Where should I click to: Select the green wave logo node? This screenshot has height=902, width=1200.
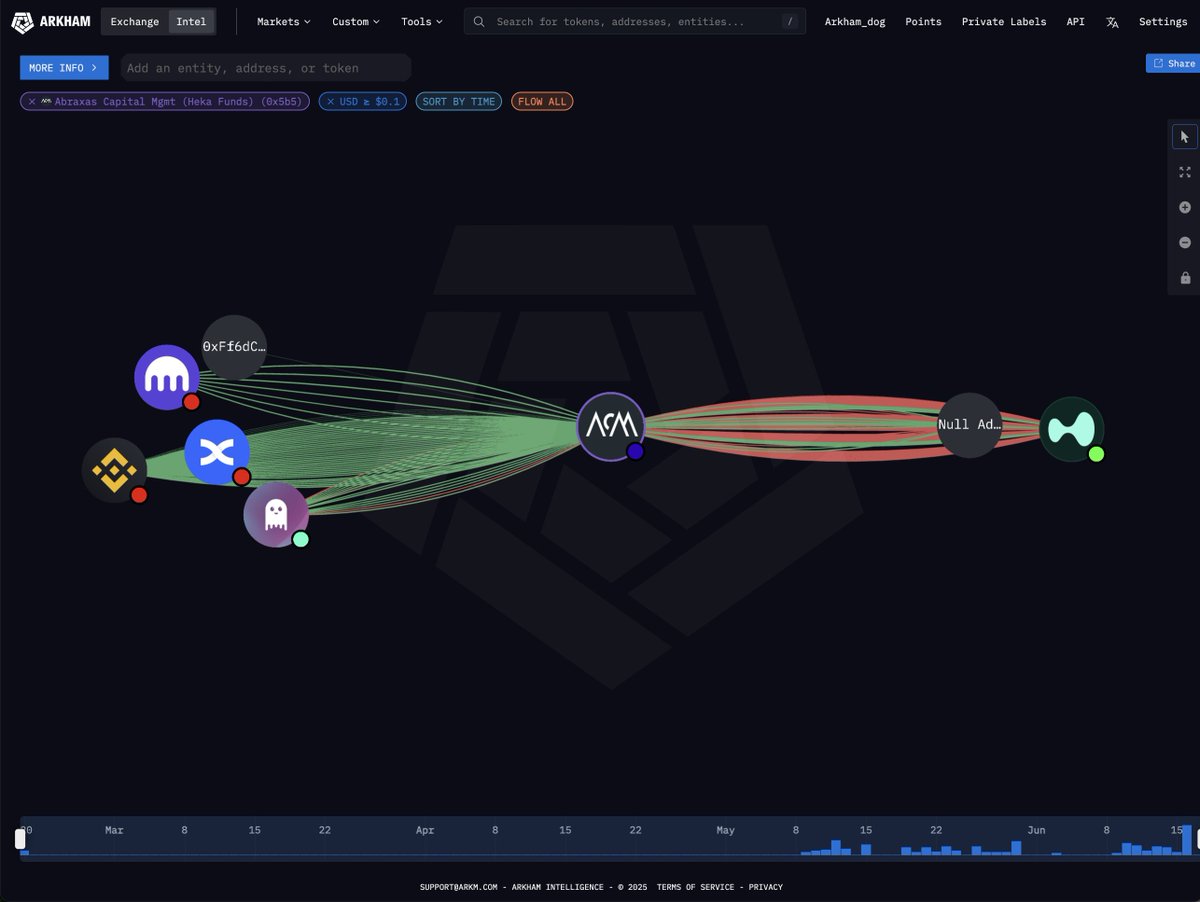pyautogui.click(x=1071, y=429)
